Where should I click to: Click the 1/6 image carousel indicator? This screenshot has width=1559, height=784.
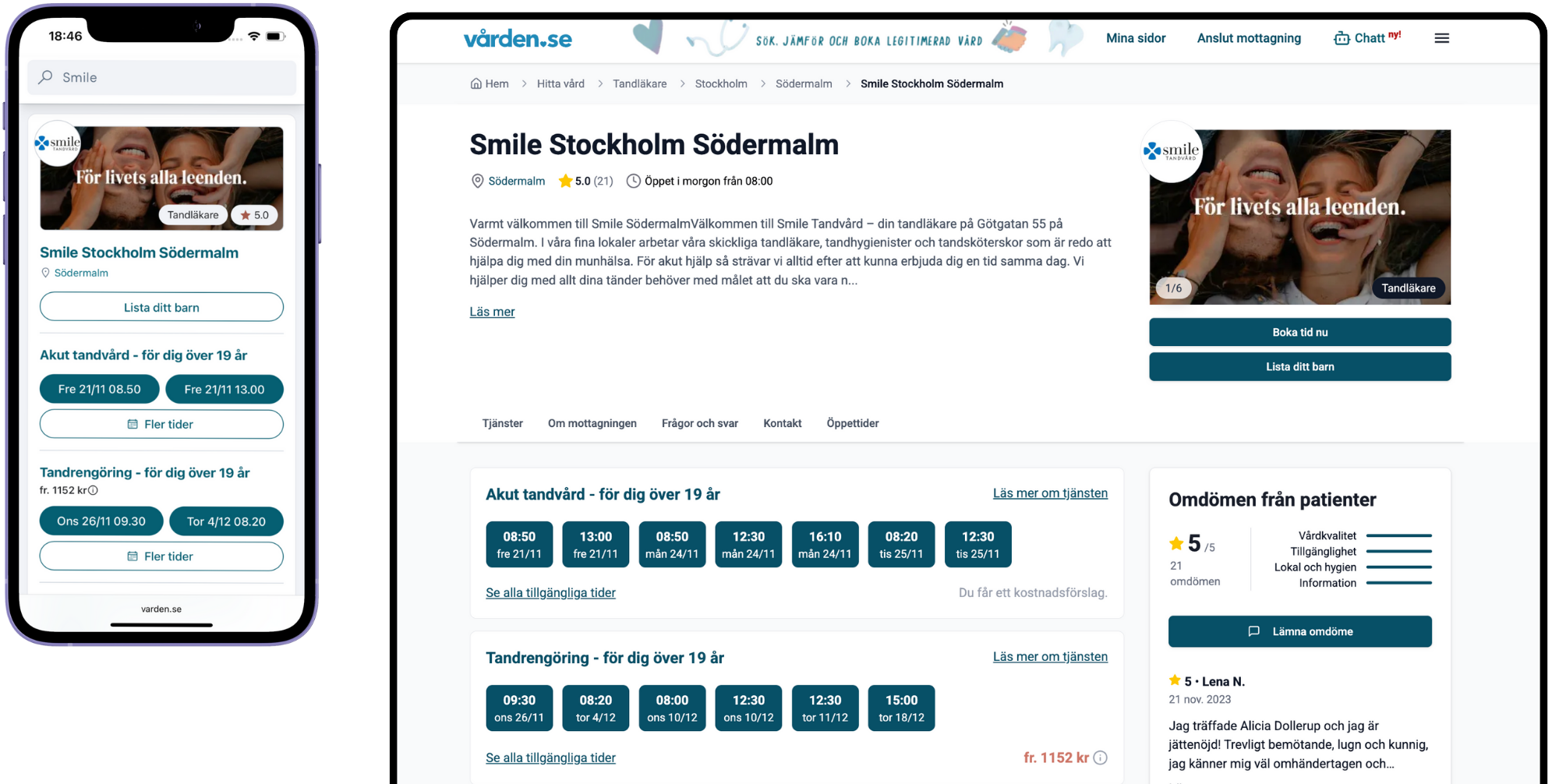1172,288
